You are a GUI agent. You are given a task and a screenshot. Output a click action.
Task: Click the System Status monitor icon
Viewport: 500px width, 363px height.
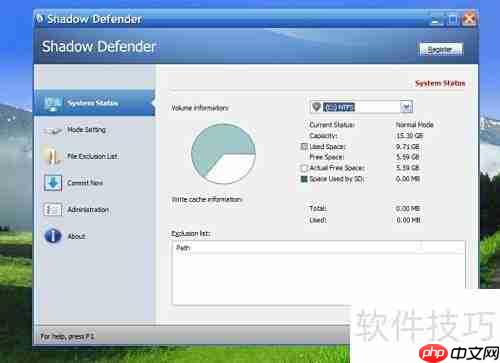click(x=52, y=104)
